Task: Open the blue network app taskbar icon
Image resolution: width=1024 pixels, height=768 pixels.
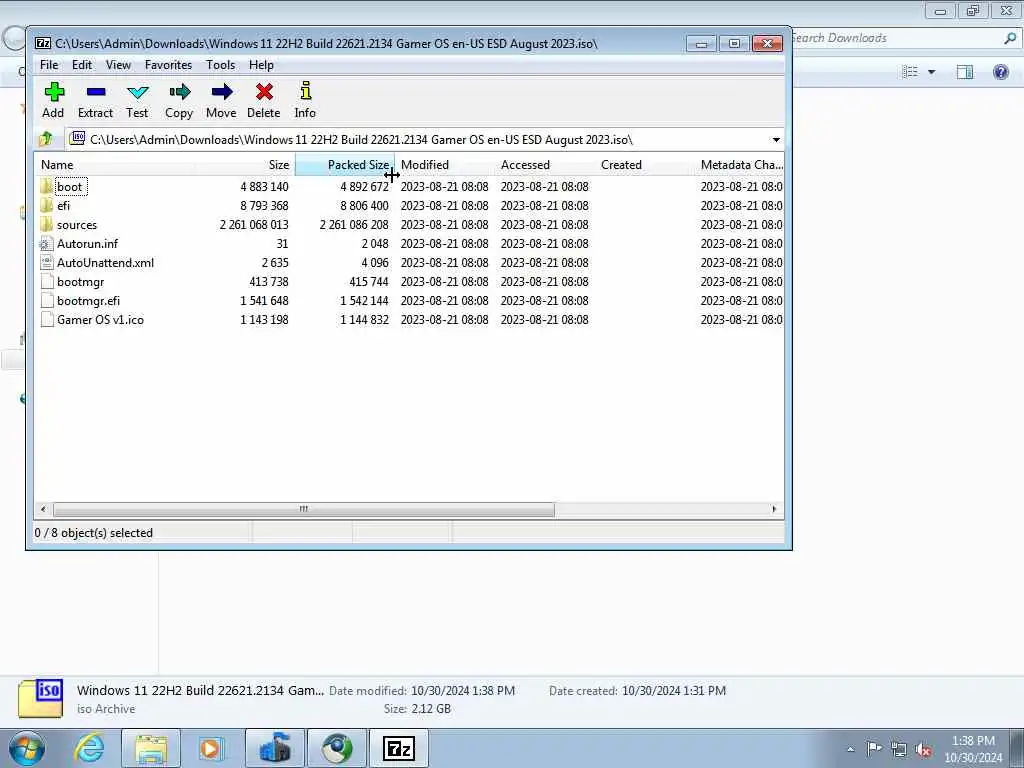Action: [x=274, y=748]
